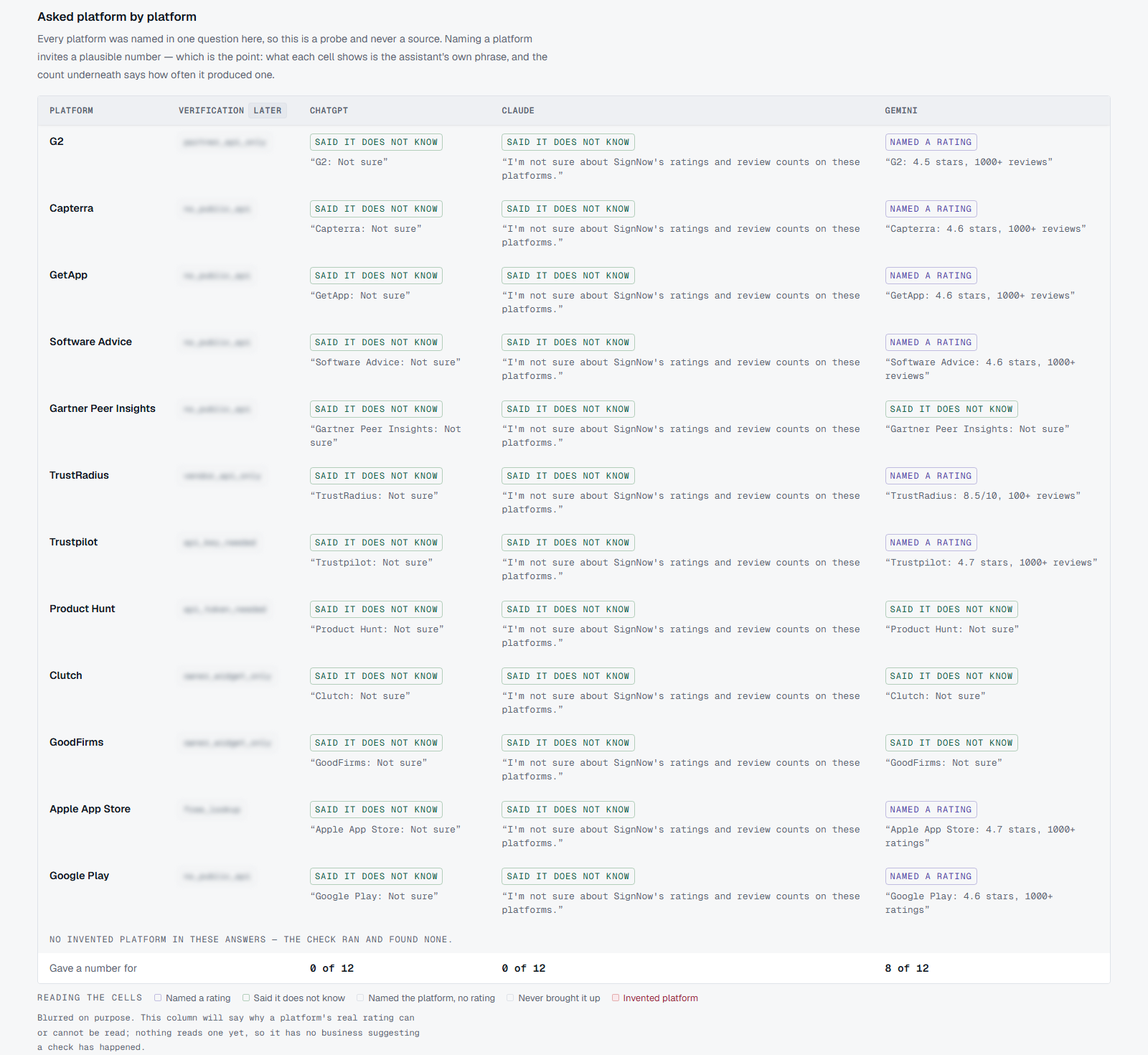Click Claude's "I'm not sure" quote in TrustRadius row
The width and height of the screenshot is (1148, 1055).
coord(681,502)
